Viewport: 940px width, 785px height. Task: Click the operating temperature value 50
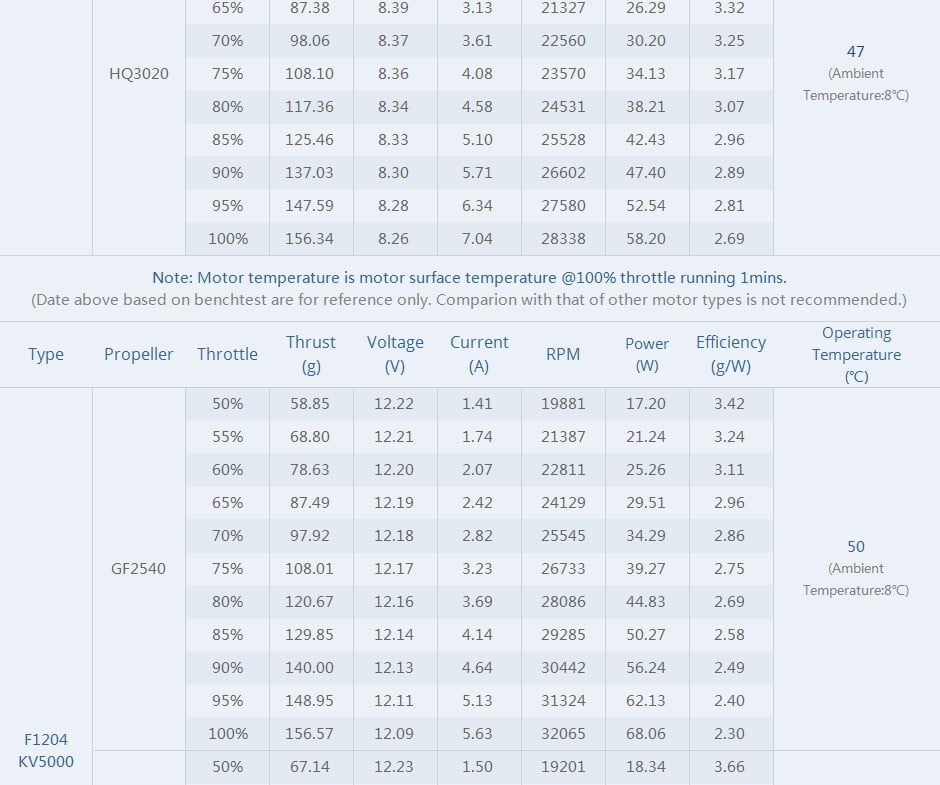855,547
